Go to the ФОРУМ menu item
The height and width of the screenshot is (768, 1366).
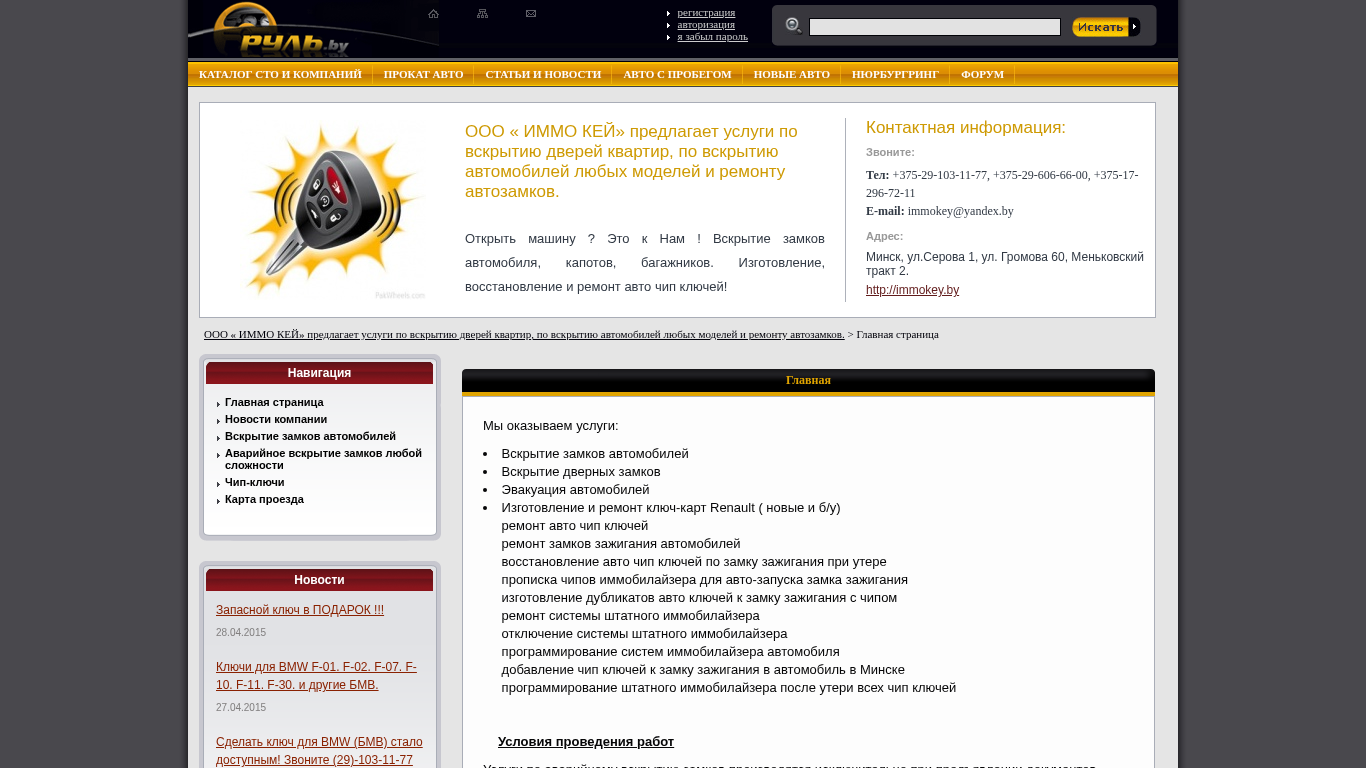click(x=982, y=74)
